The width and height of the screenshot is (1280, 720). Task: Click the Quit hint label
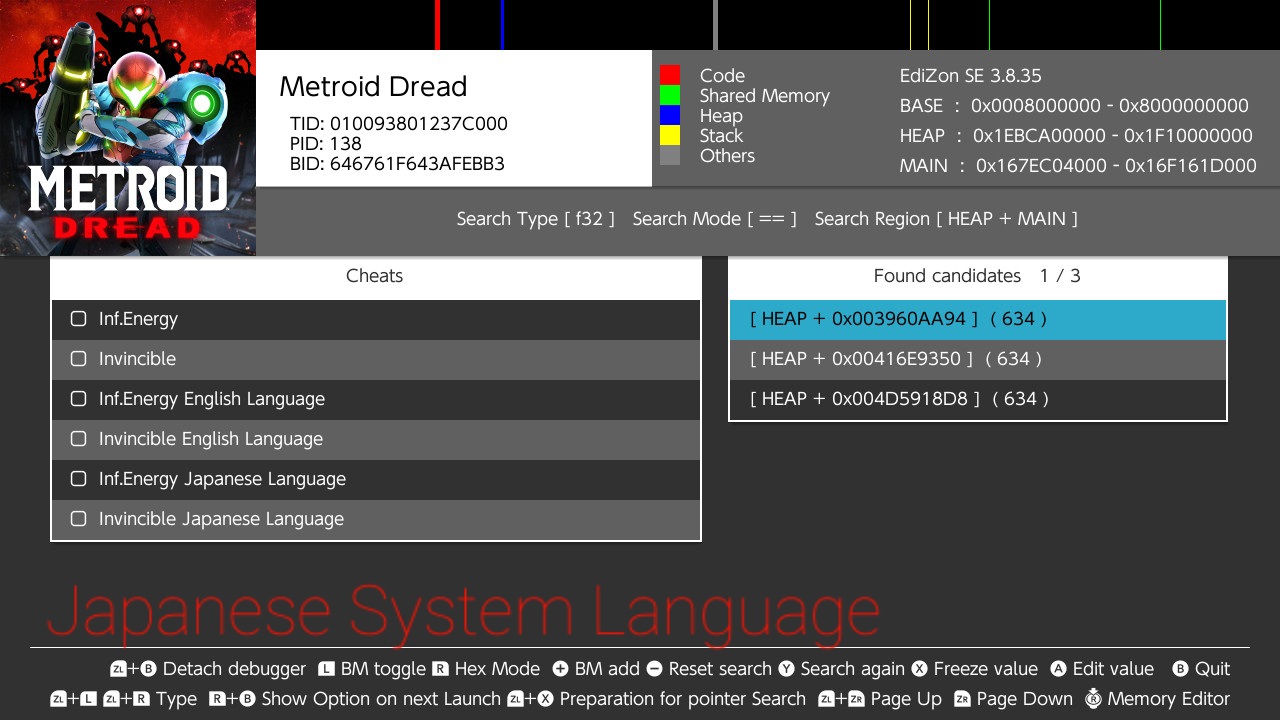[1213, 669]
